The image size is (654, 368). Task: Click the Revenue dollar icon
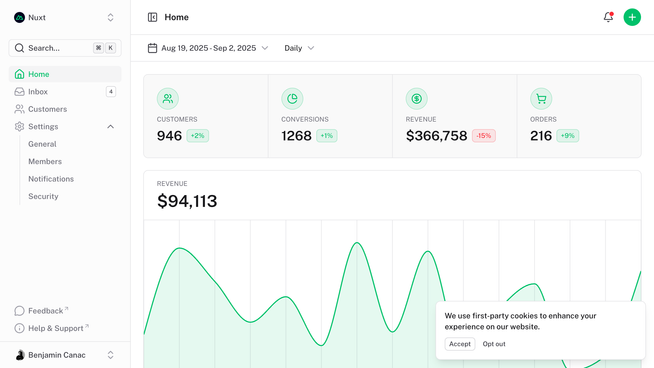(417, 99)
